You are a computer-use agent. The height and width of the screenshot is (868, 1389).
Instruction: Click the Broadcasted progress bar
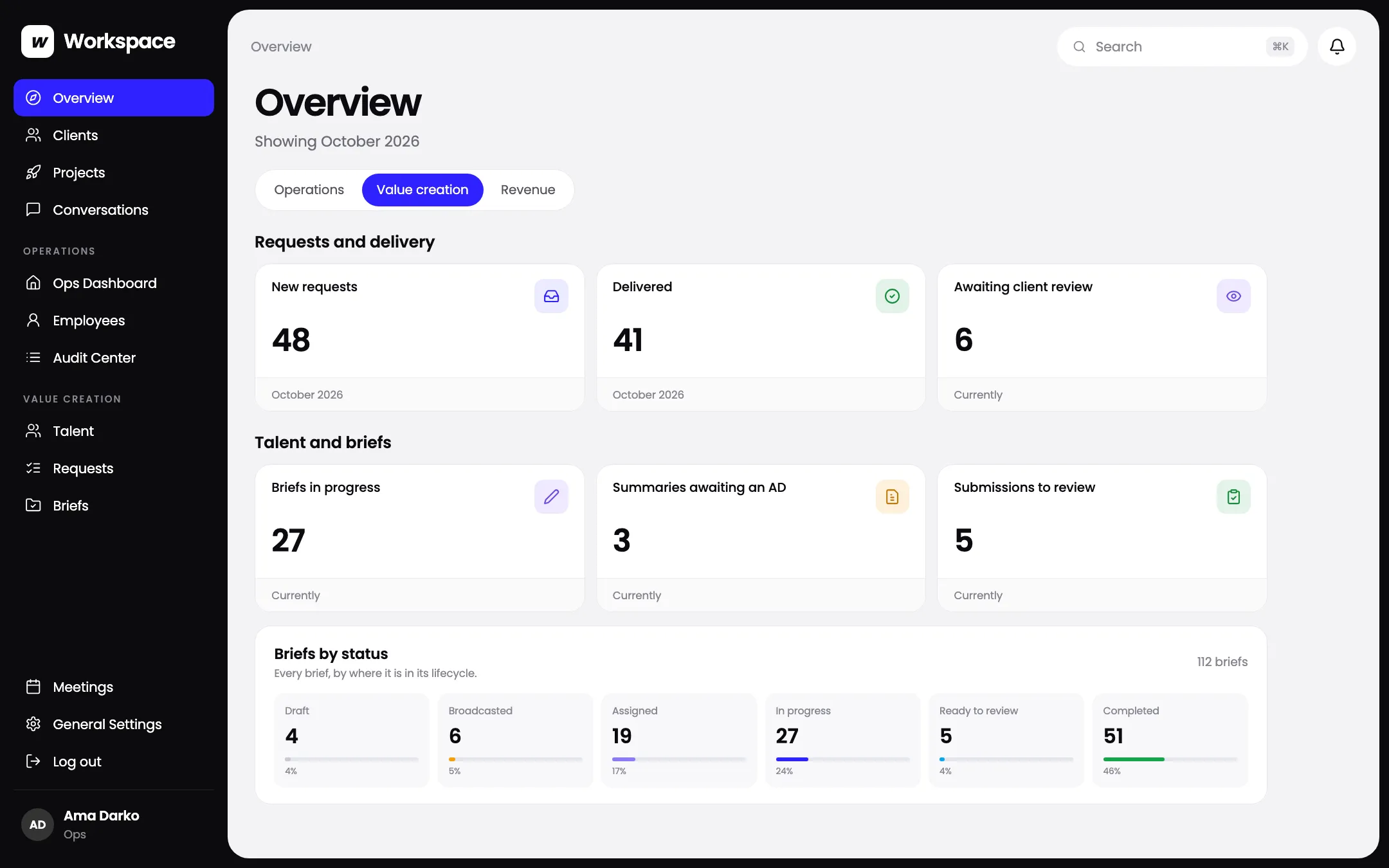tap(515, 759)
